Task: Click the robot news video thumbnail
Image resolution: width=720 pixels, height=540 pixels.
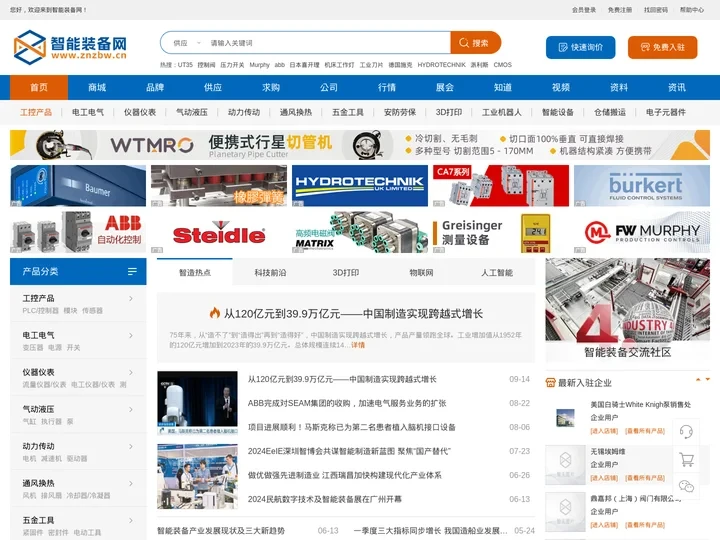Action: click(x=197, y=403)
